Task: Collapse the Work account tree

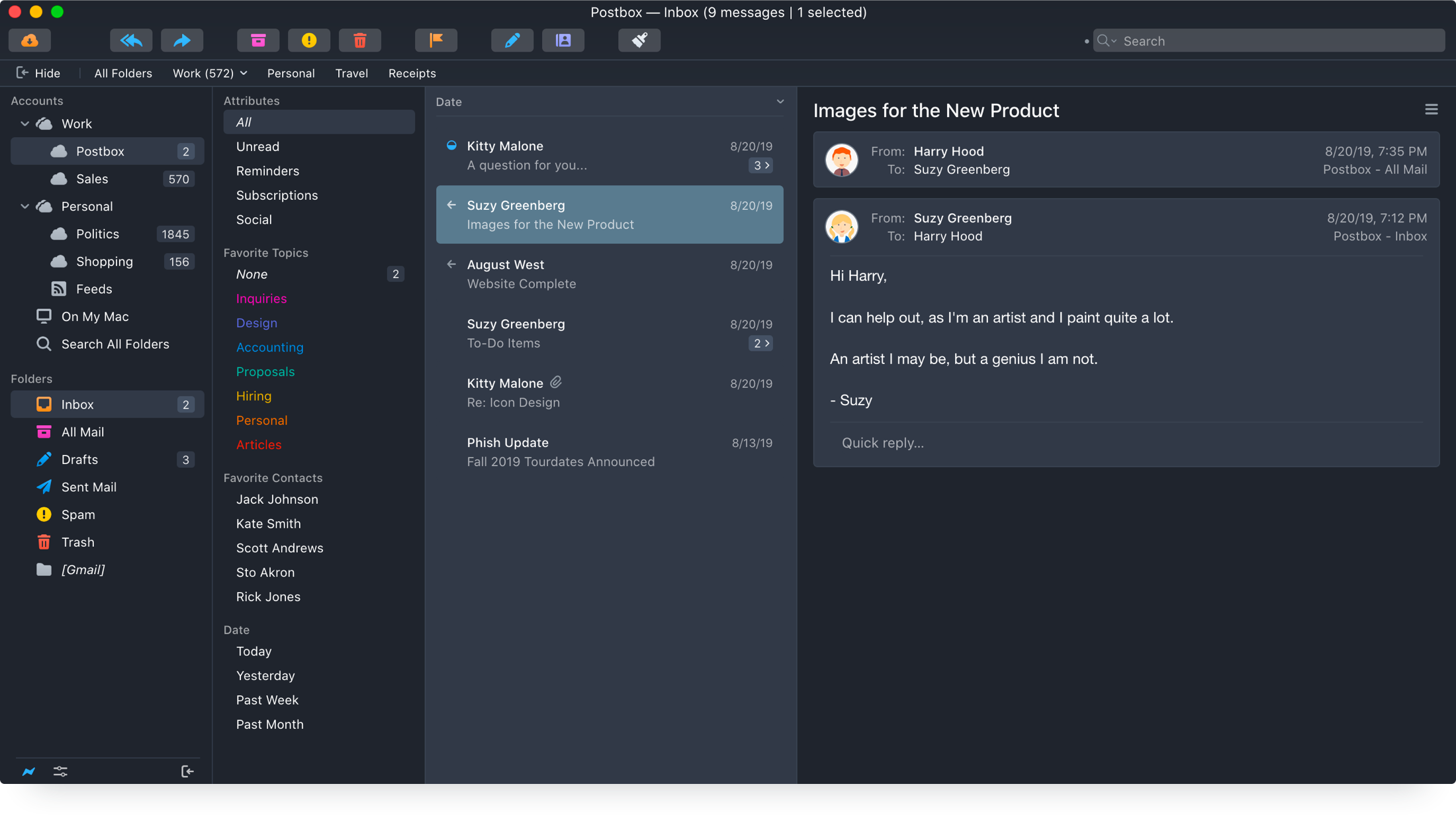Action: click(x=25, y=124)
